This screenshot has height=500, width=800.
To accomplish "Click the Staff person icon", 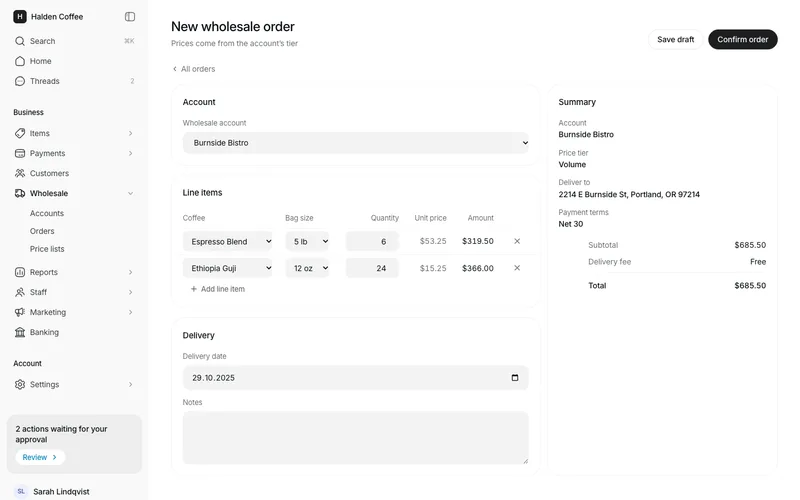I will 20,292.
